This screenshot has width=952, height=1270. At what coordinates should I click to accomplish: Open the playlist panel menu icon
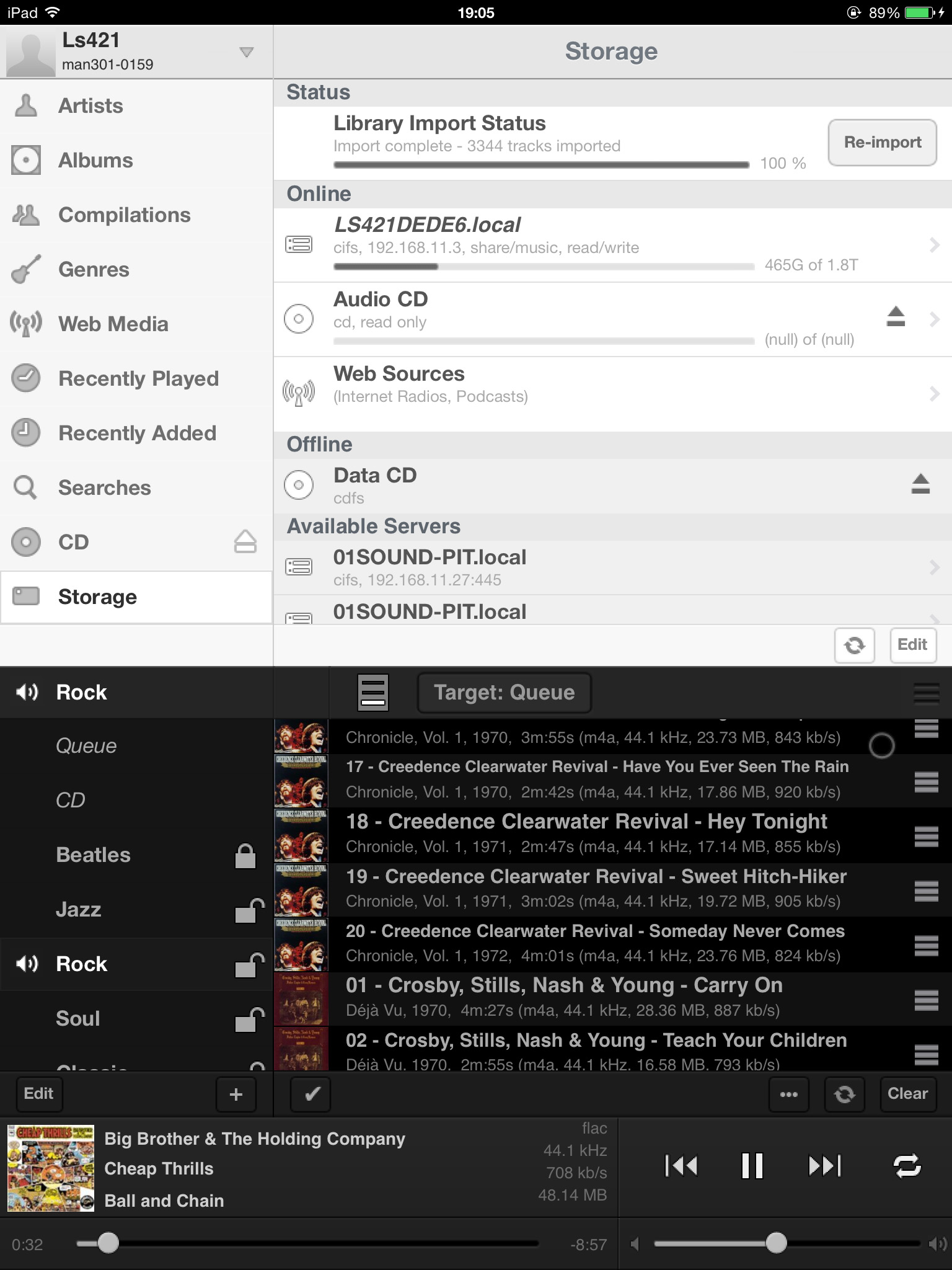pyautogui.click(x=926, y=693)
